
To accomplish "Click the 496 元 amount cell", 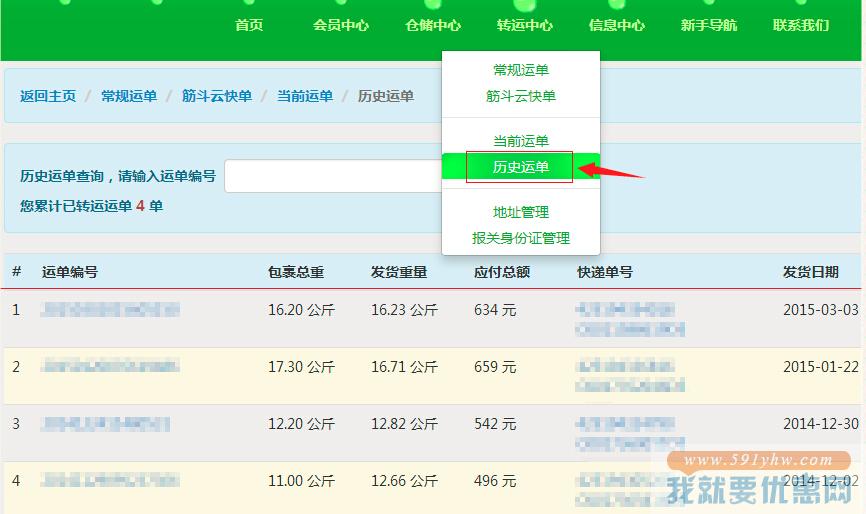I will pyautogui.click(x=495, y=481).
